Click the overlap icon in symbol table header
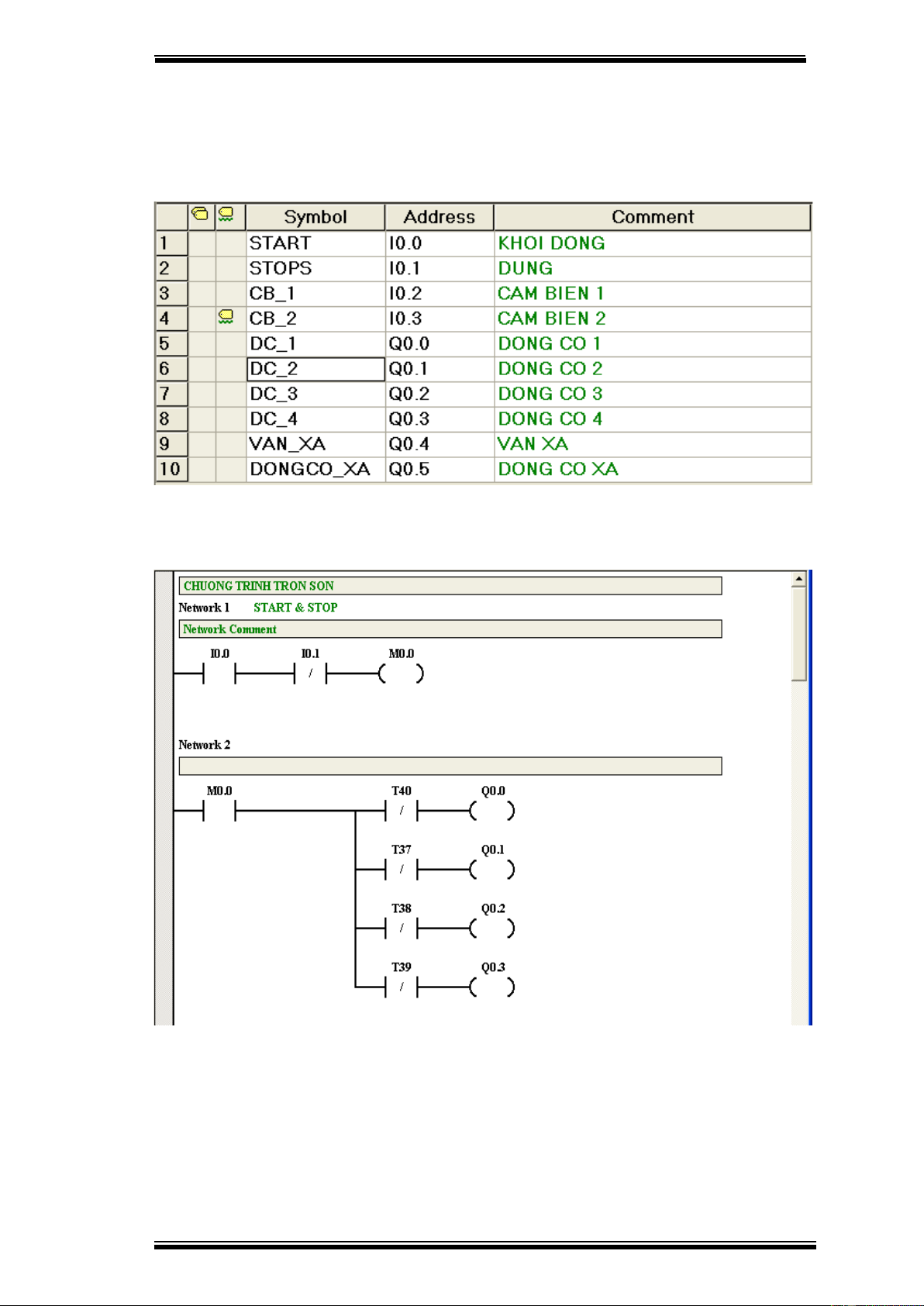Screen dimensions: 924x1306 (x=201, y=215)
